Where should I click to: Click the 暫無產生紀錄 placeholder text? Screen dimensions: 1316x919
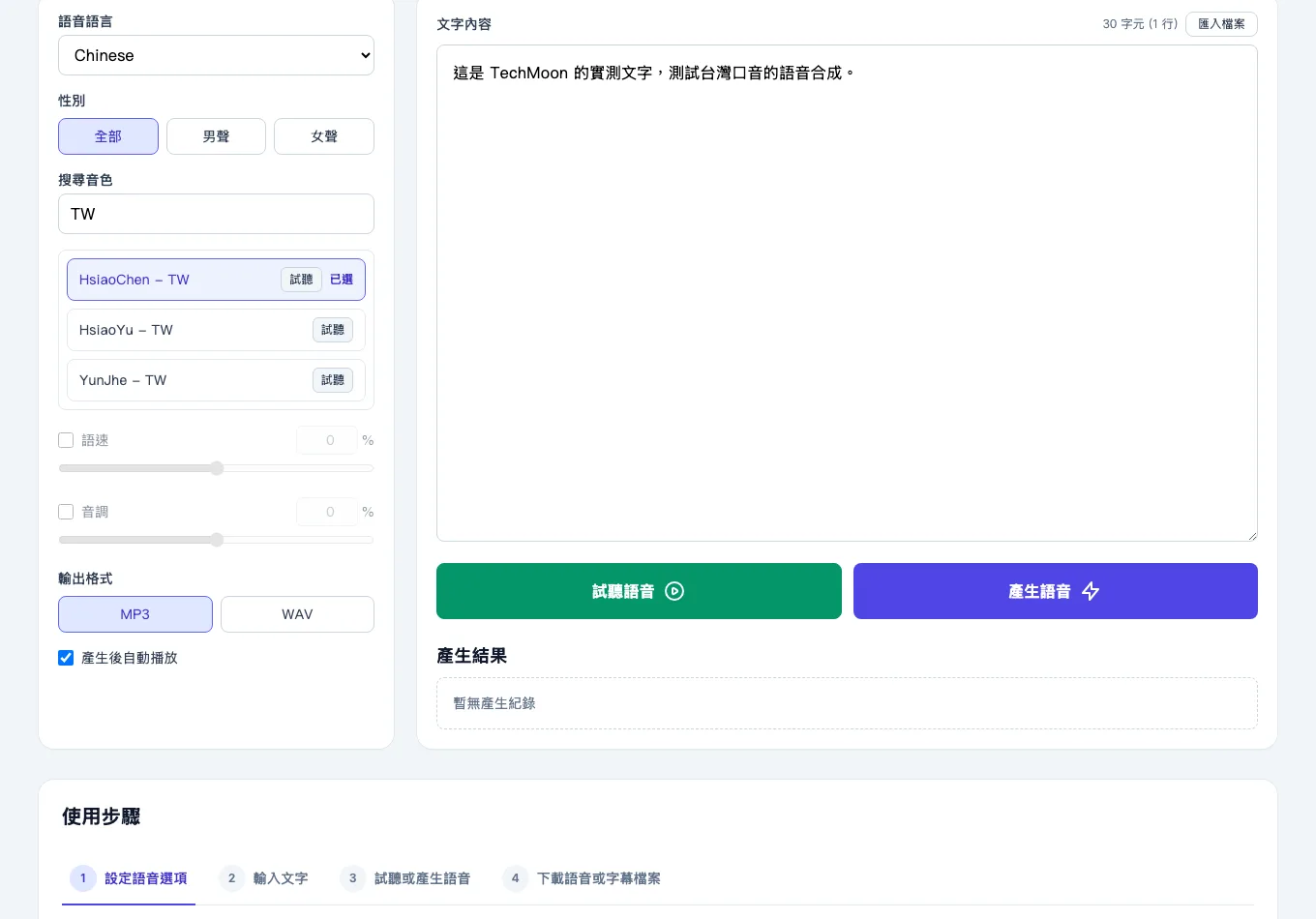tap(494, 703)
